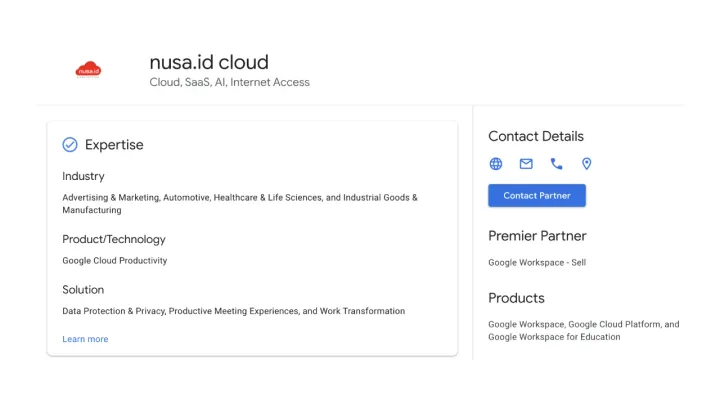Image resolution: width=720 pixels, height=405 pixels.
Task: Click the Google Cloud Productivity text
Action: tap(115, 260)
